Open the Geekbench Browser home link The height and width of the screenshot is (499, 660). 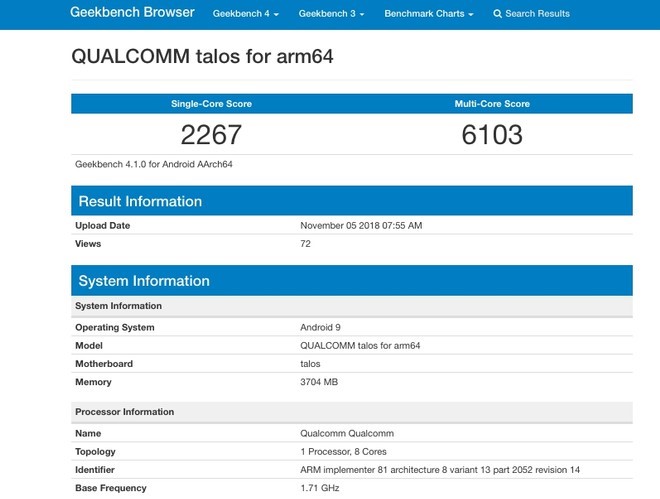132,12
